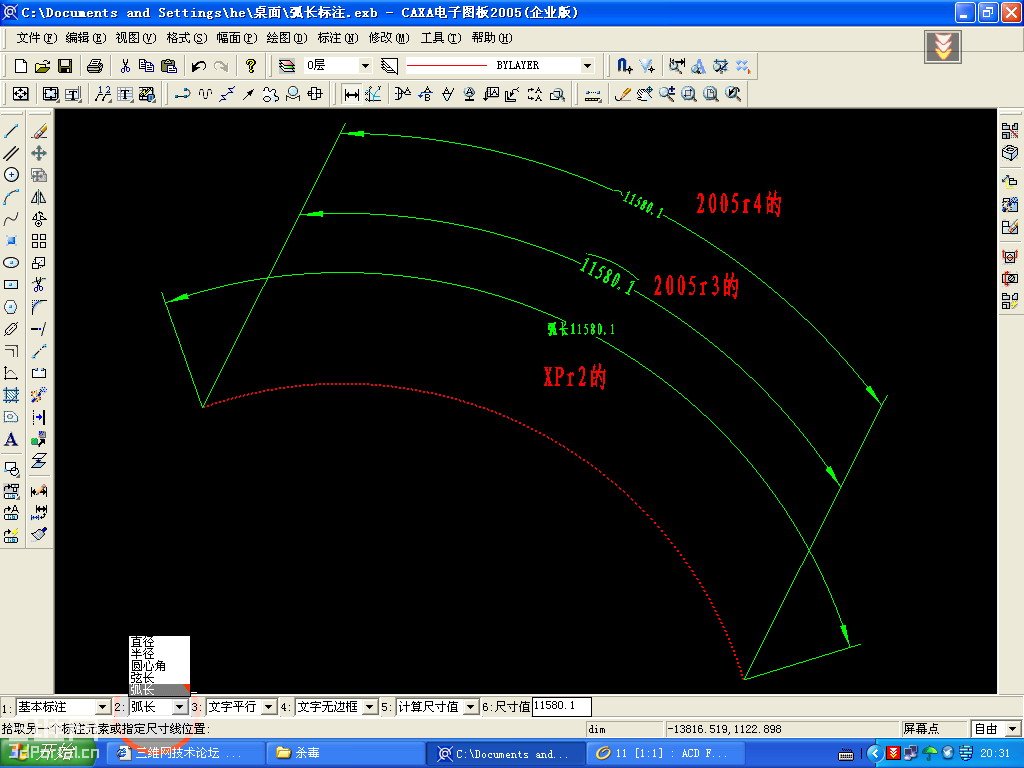Select the Circle drawing tool

[11, 175]
